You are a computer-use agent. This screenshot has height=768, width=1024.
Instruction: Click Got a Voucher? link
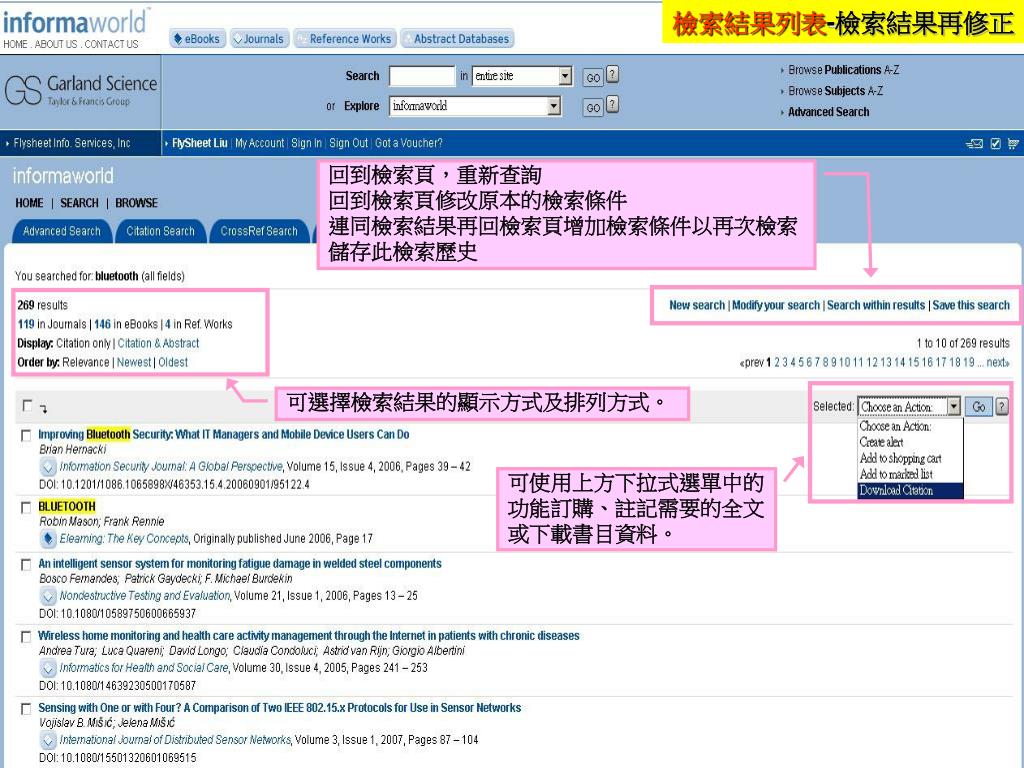point(409,143)
